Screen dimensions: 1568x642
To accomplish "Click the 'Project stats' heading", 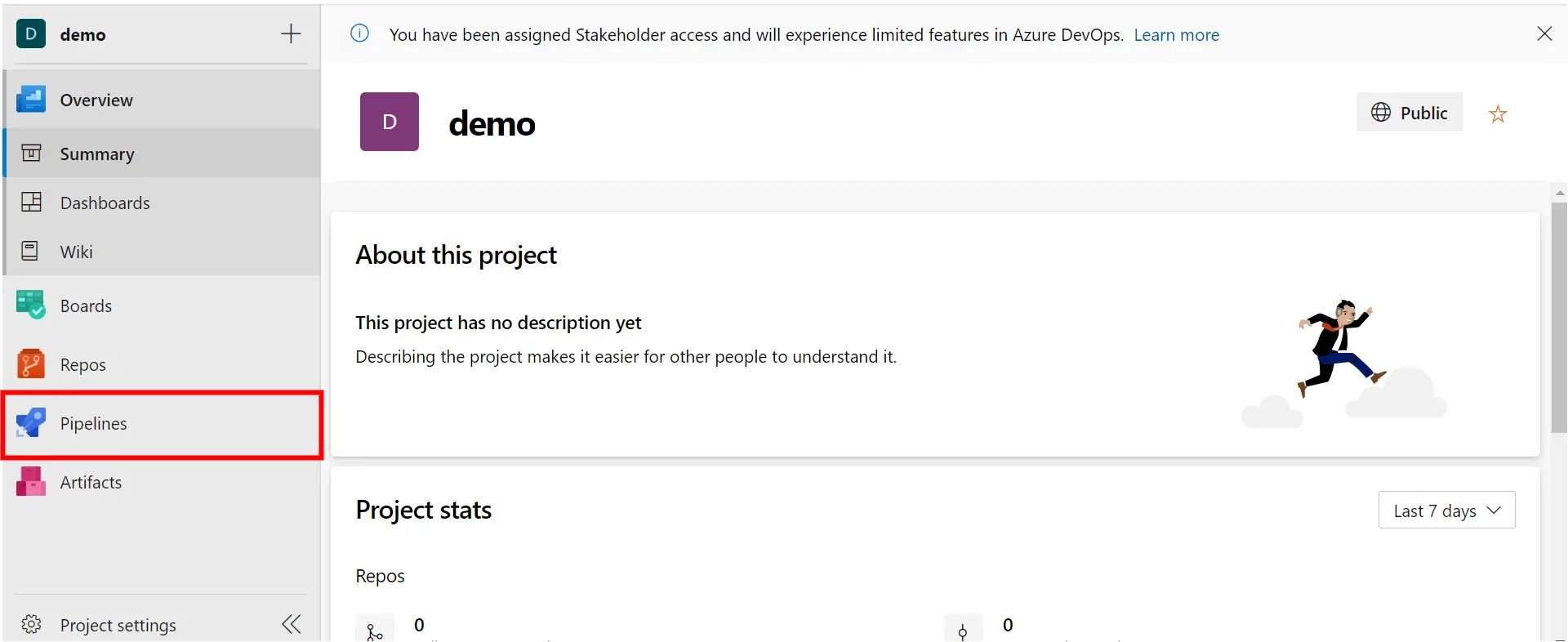I will pyautogui.click(x=423, y=510).
